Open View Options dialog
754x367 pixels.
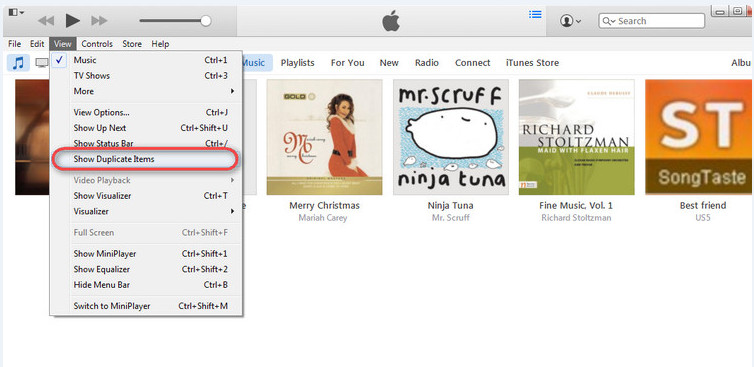tap(147, 113)
